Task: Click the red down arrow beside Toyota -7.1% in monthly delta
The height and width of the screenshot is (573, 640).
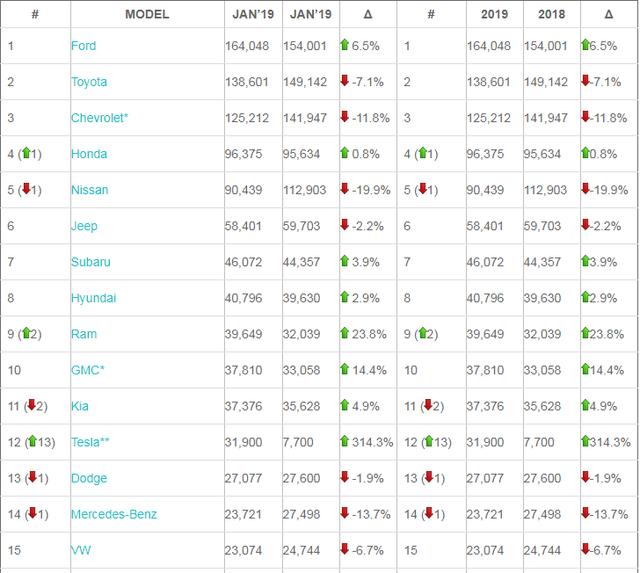Action: (345, 81)
